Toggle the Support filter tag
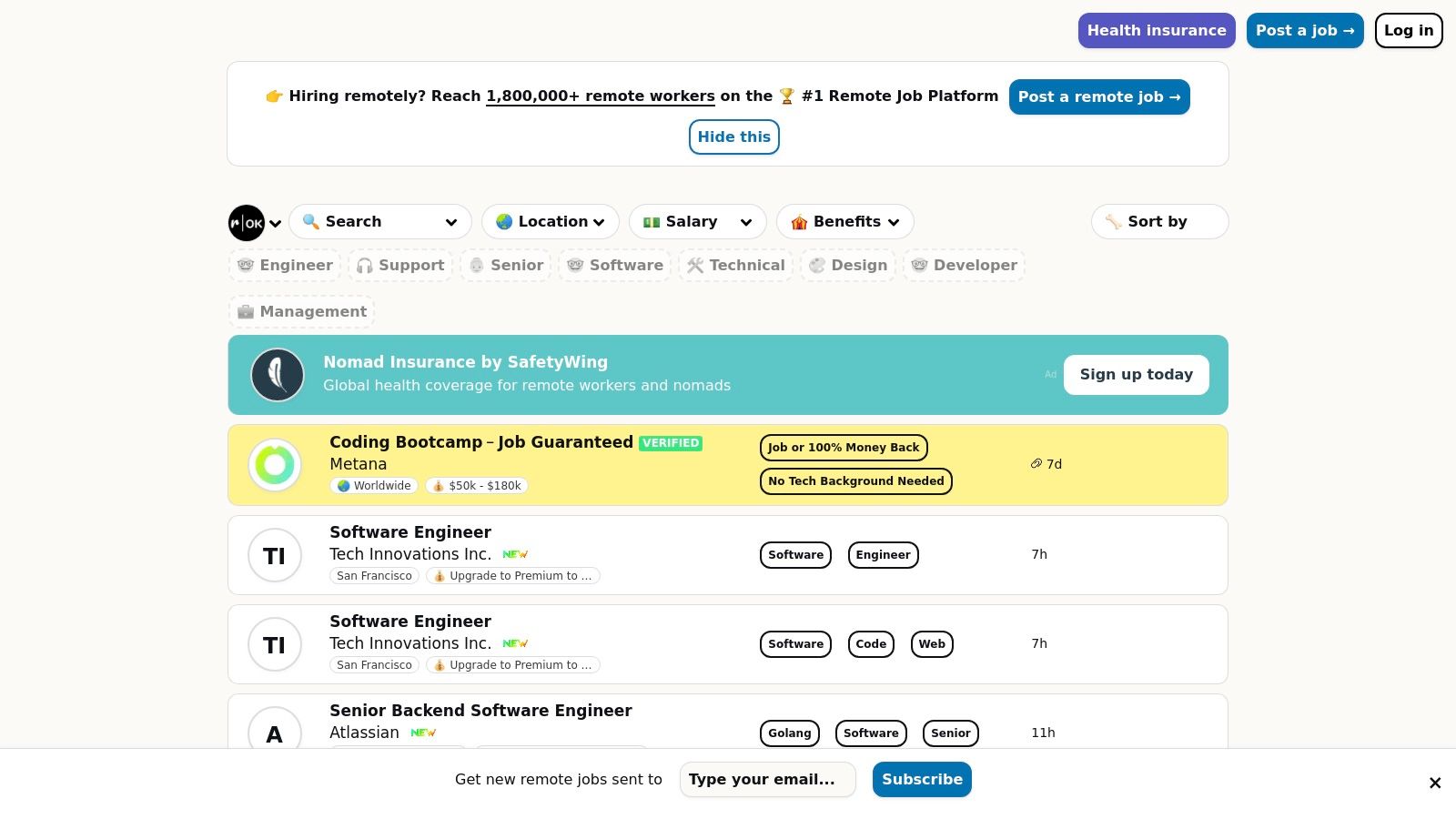The height and width of the screenshot is (819, 1456). point(400,266)
